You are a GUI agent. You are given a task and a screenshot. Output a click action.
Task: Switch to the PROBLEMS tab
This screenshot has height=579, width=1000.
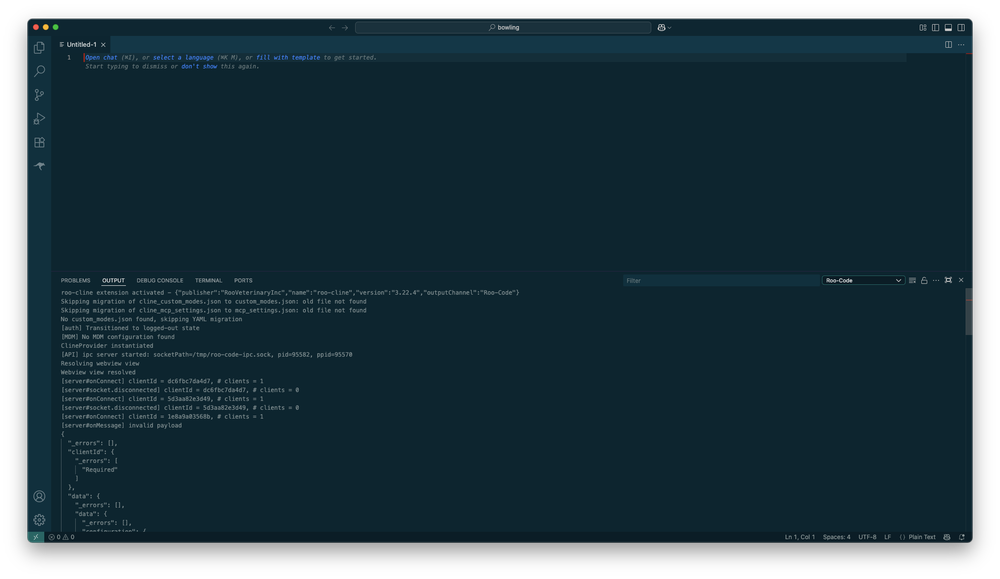(74, 280)
